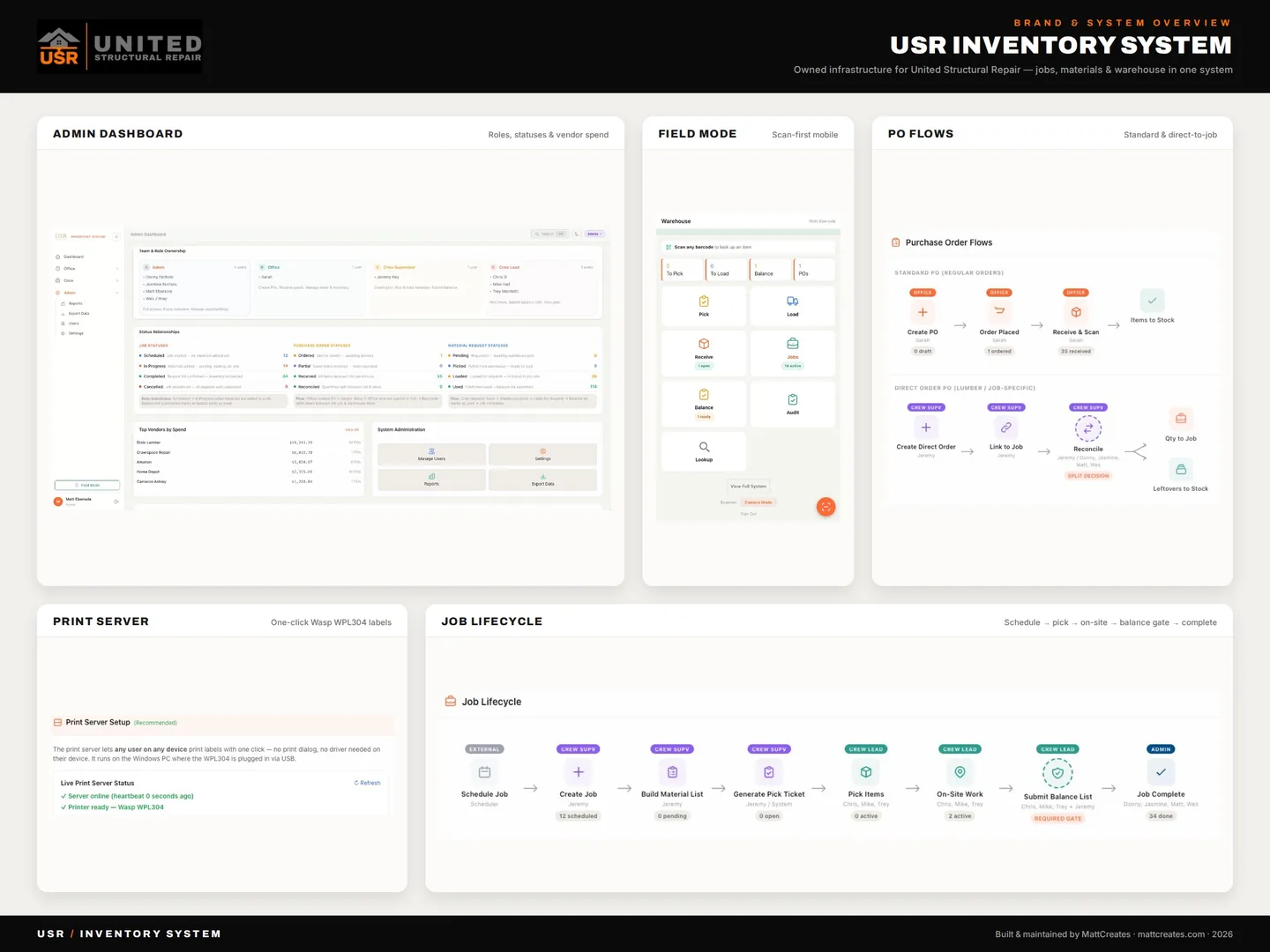Select the To Pick counter card
1270x952 pixels.
point(682,270)
